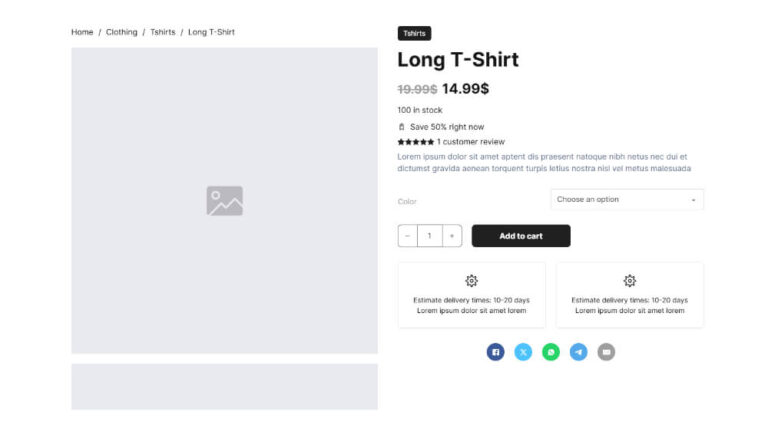
Task: Go to Home in the breadcrumb
Action: 82,32
